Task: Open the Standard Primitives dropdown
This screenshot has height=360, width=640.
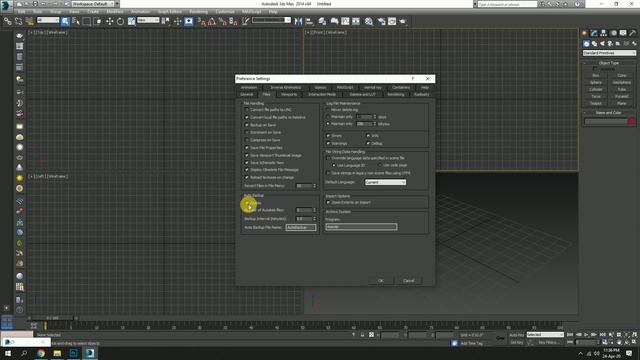Action: tap(609, 53)
